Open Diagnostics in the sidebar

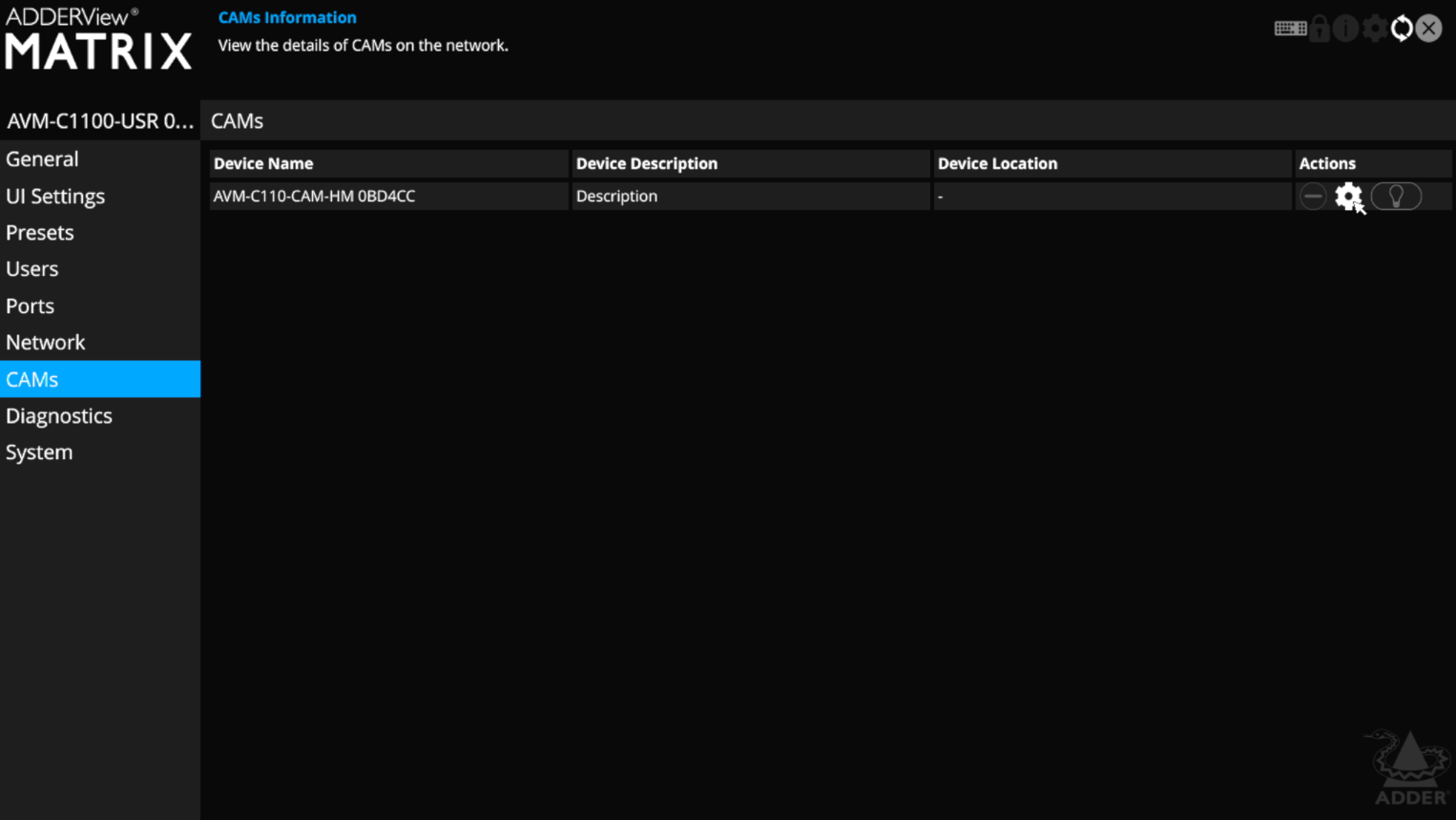point(100,415)
